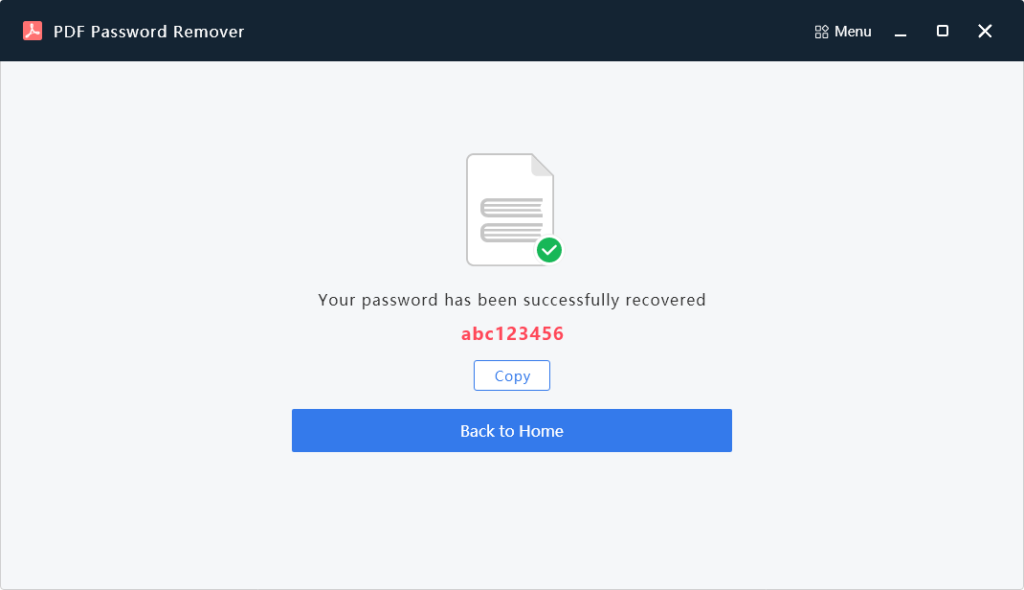Copy the recovered password abc123456
Viewport: 1024px width, 590px height.
[x=511, y=375]
